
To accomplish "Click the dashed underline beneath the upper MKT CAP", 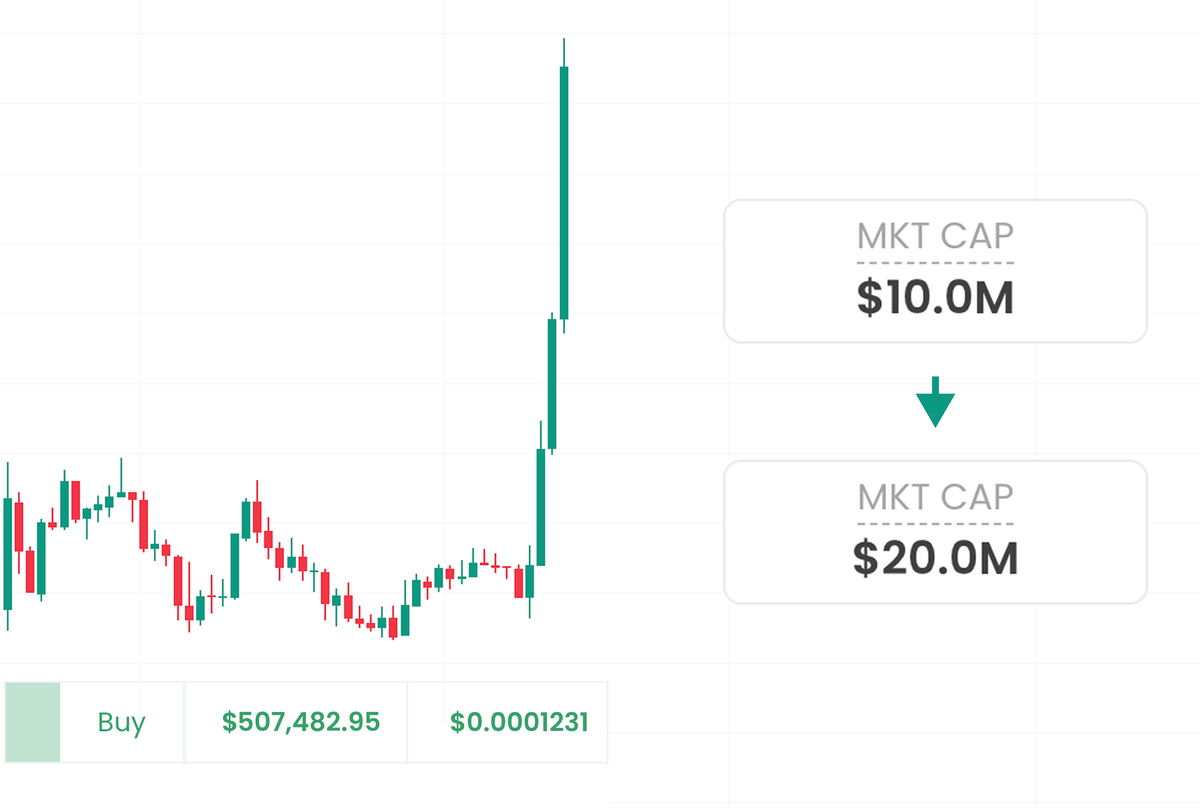I will tap(935, 263).
